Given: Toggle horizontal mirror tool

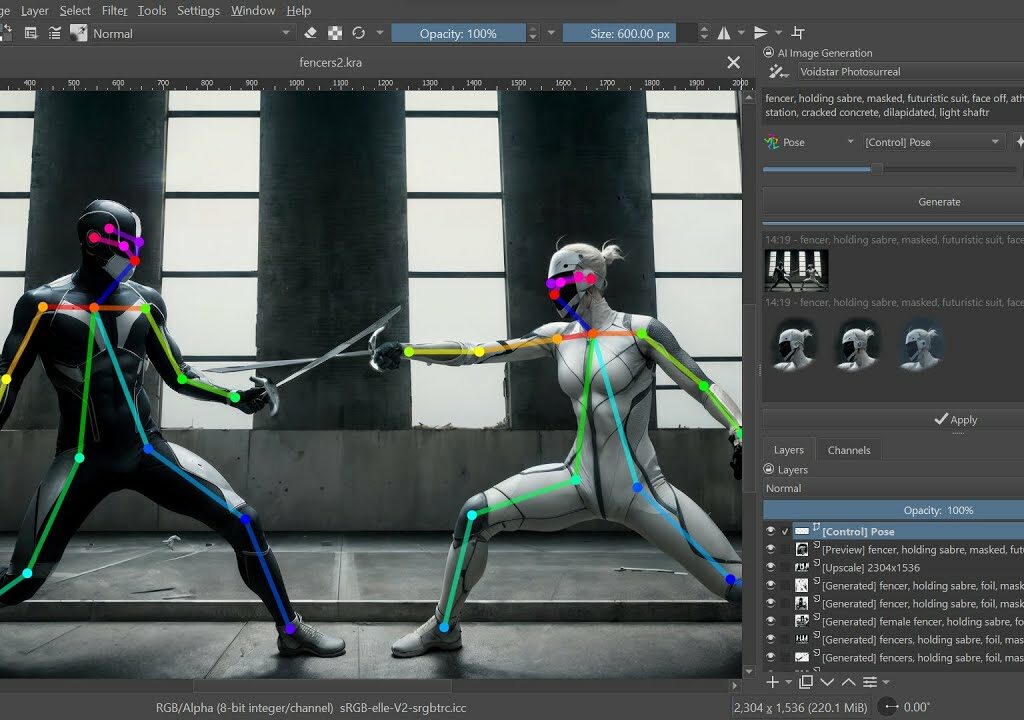Looking at the screenshot, I should 724,33.
